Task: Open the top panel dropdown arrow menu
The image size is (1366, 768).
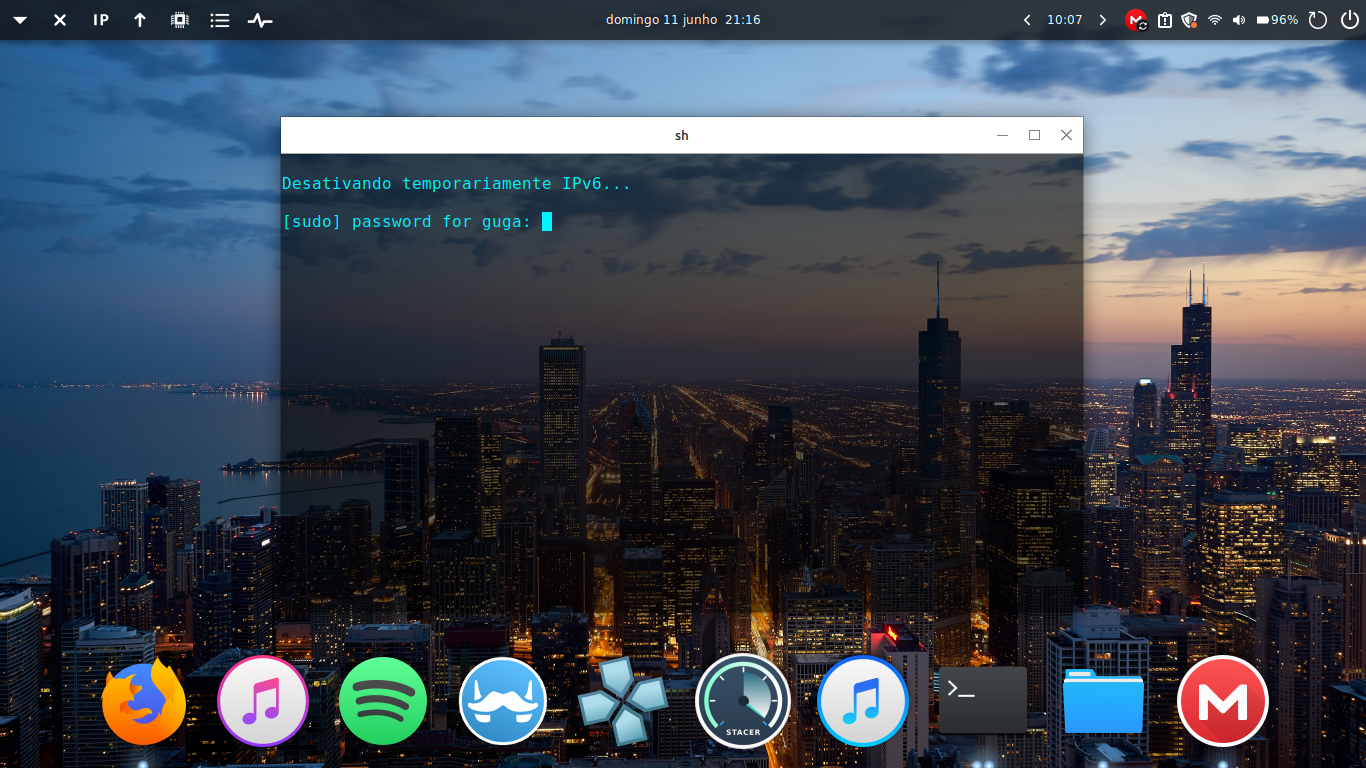Action: point(20,20)
